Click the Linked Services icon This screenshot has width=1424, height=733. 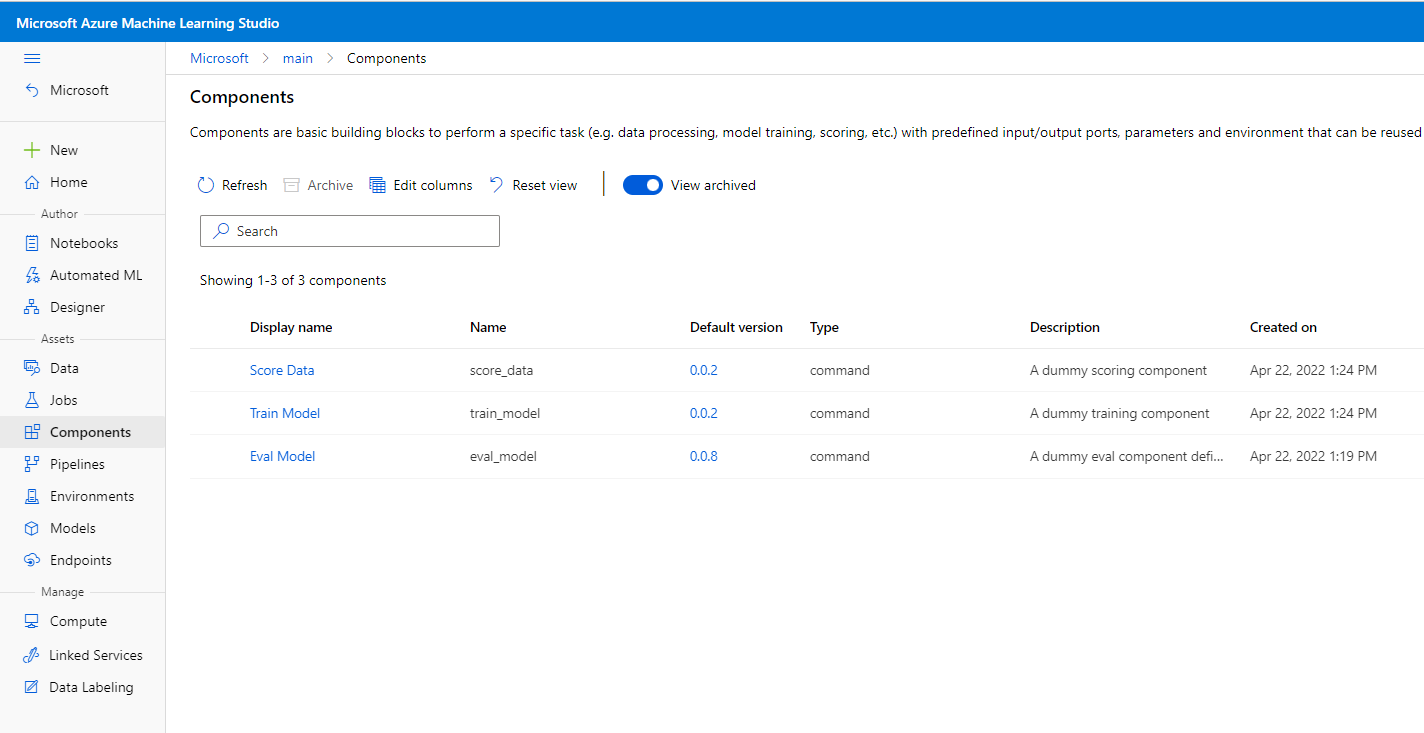(x=32, y=655)
